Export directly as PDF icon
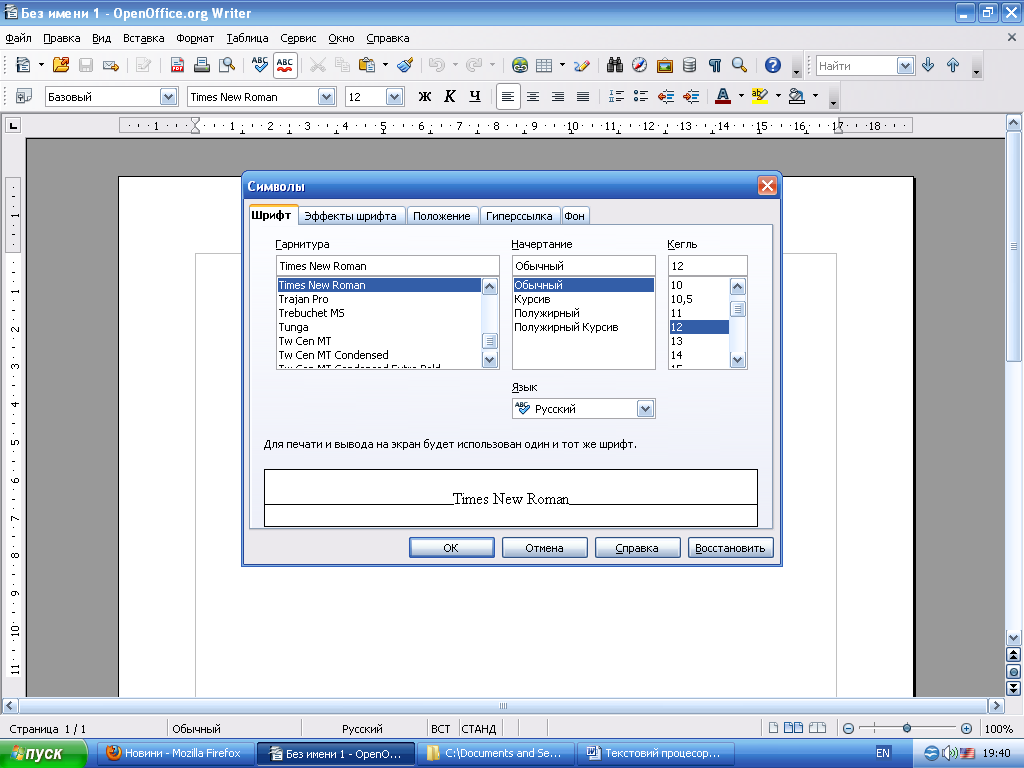The height and width of the screenshot is (768, 1024). point(177,65)
